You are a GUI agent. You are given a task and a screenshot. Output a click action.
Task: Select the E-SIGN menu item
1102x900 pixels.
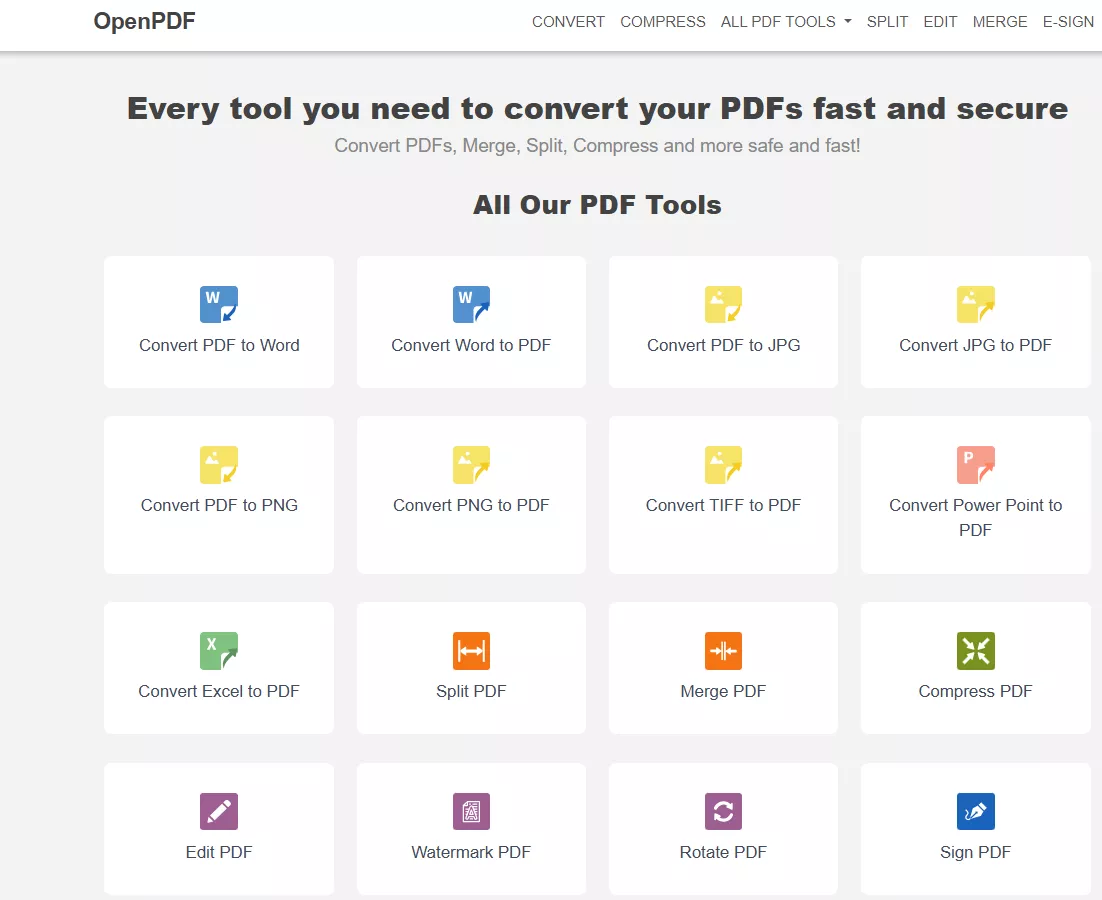(1068, 22)
